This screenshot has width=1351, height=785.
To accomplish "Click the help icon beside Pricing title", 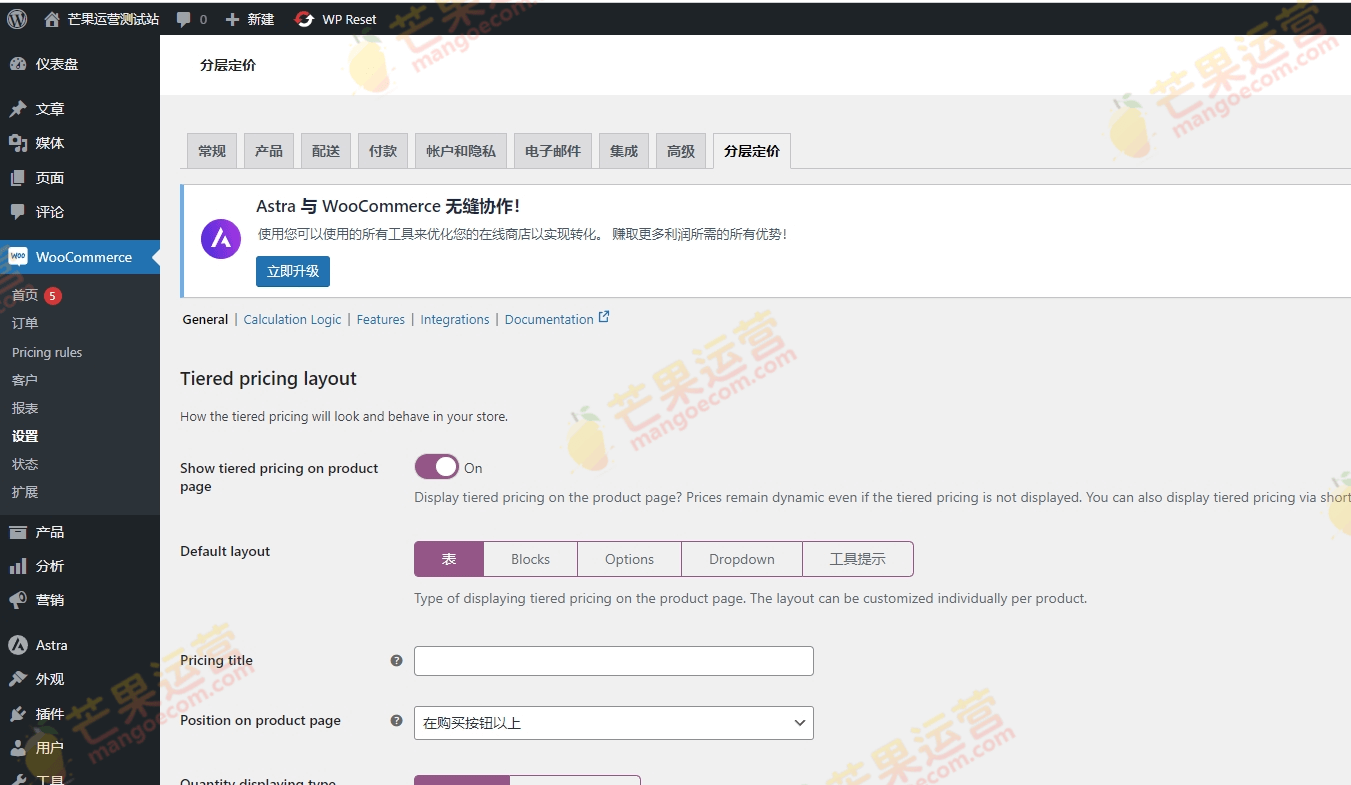I will 396,660.
